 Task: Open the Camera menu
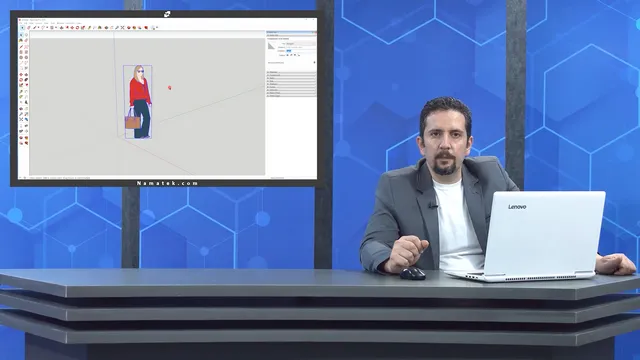[x=39, y=23]
